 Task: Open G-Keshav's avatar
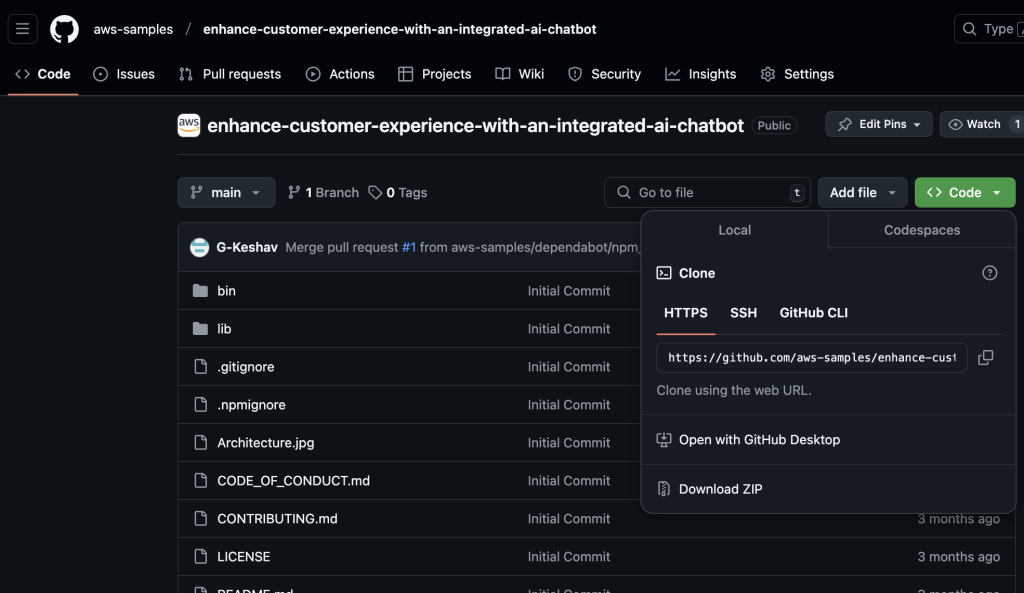point(199,248)
